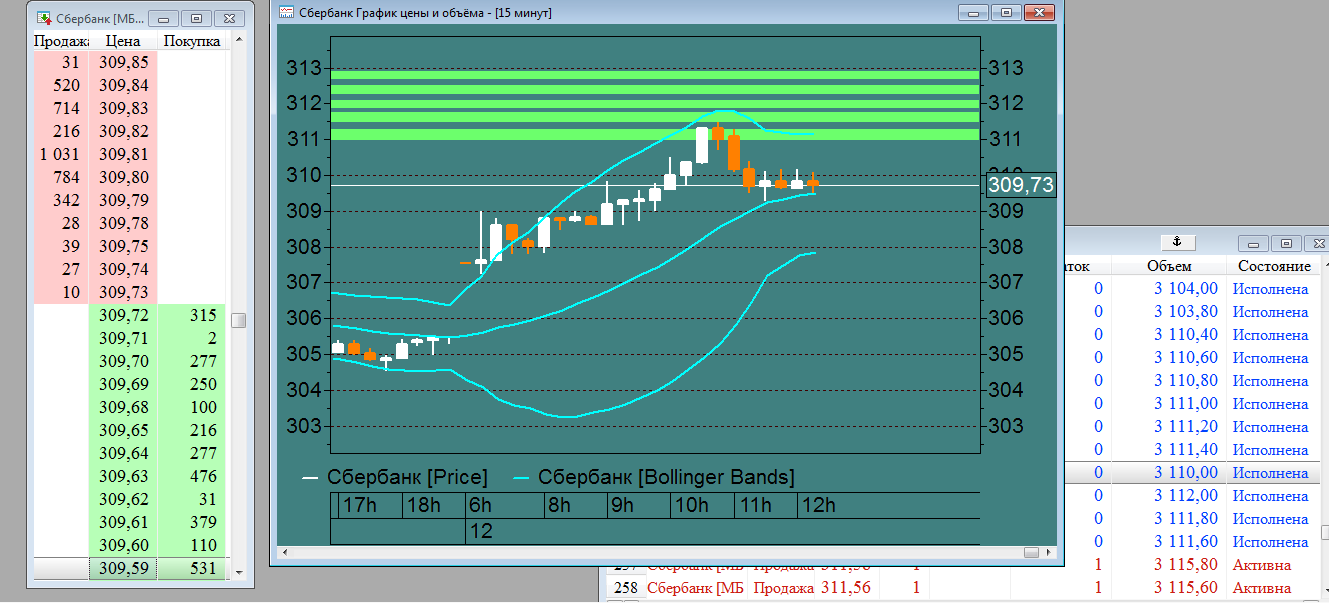
Task: Click the 17h mark on chart time axis
Action: [x=361, y=505]
